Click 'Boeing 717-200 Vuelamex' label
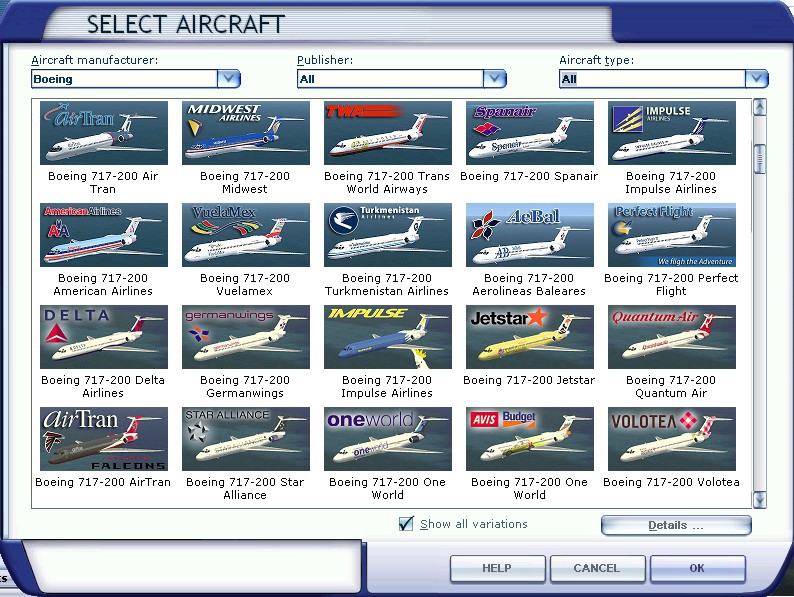Viewport: 794px width, 597px height. click(x=245, y=285)
